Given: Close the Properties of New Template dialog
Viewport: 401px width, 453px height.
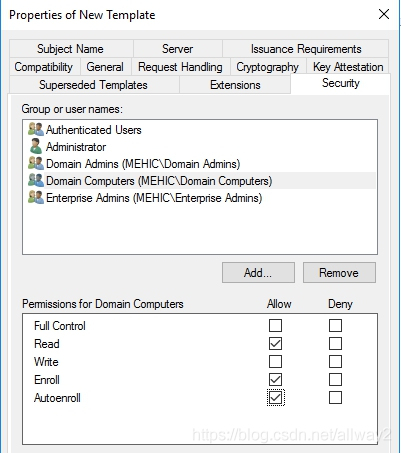Looking at the screenshot, I should click(384, 14).
